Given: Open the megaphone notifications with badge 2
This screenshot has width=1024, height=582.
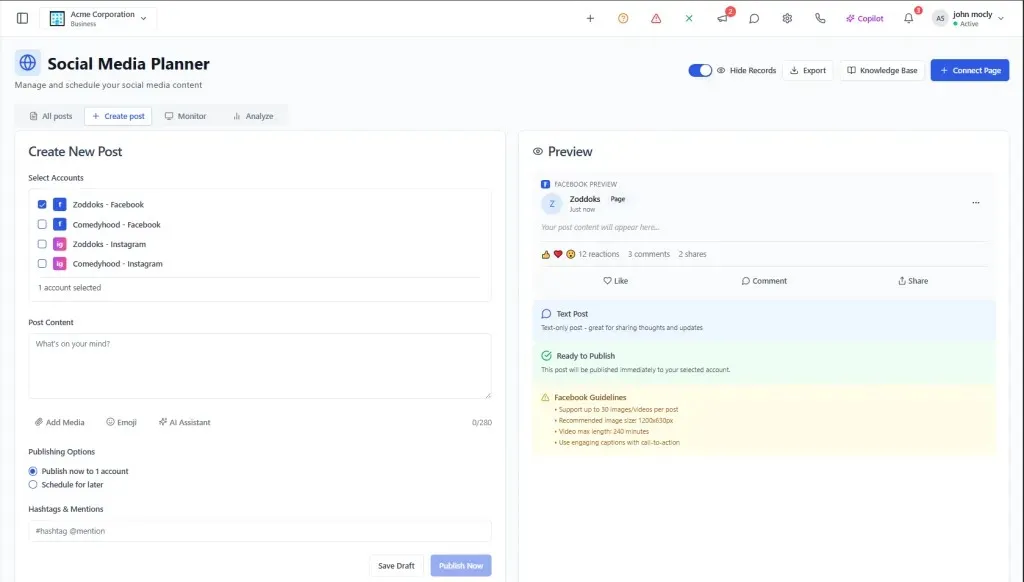Looking at the screenshot, I should [721, 18].
